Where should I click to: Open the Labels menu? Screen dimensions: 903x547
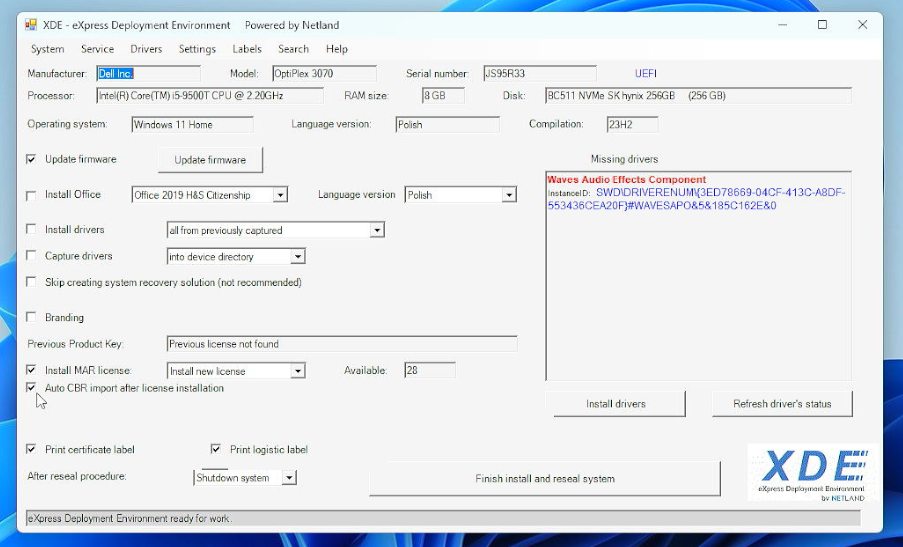tap(247, 49)
